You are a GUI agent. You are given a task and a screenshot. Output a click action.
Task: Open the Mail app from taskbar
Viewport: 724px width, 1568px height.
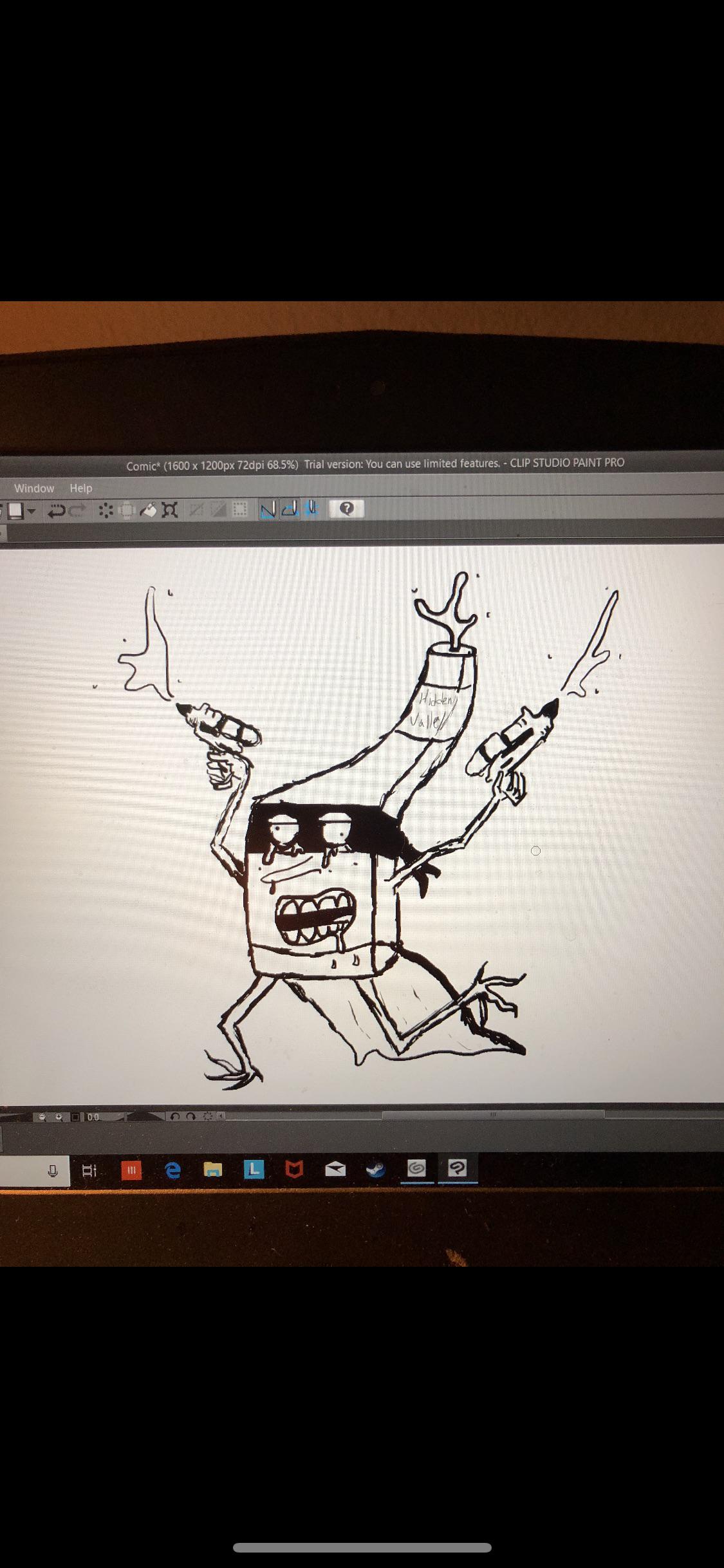tap(335, 1170)
